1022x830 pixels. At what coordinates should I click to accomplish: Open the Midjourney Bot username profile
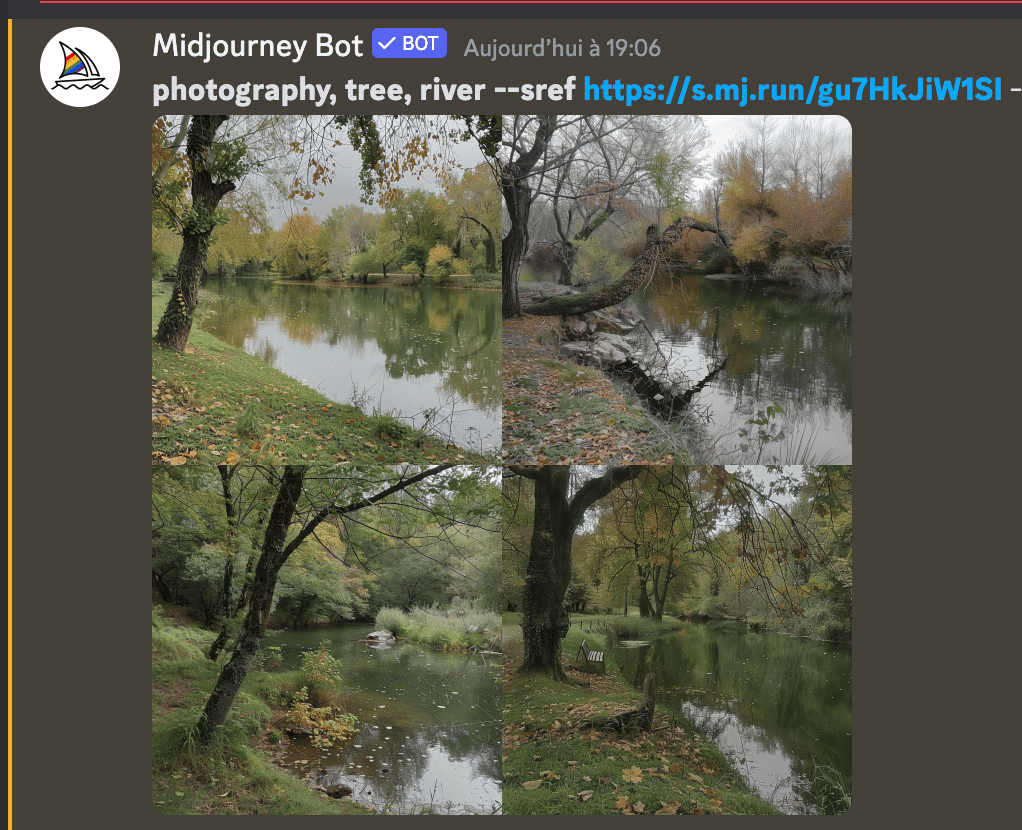coord(257,46)
